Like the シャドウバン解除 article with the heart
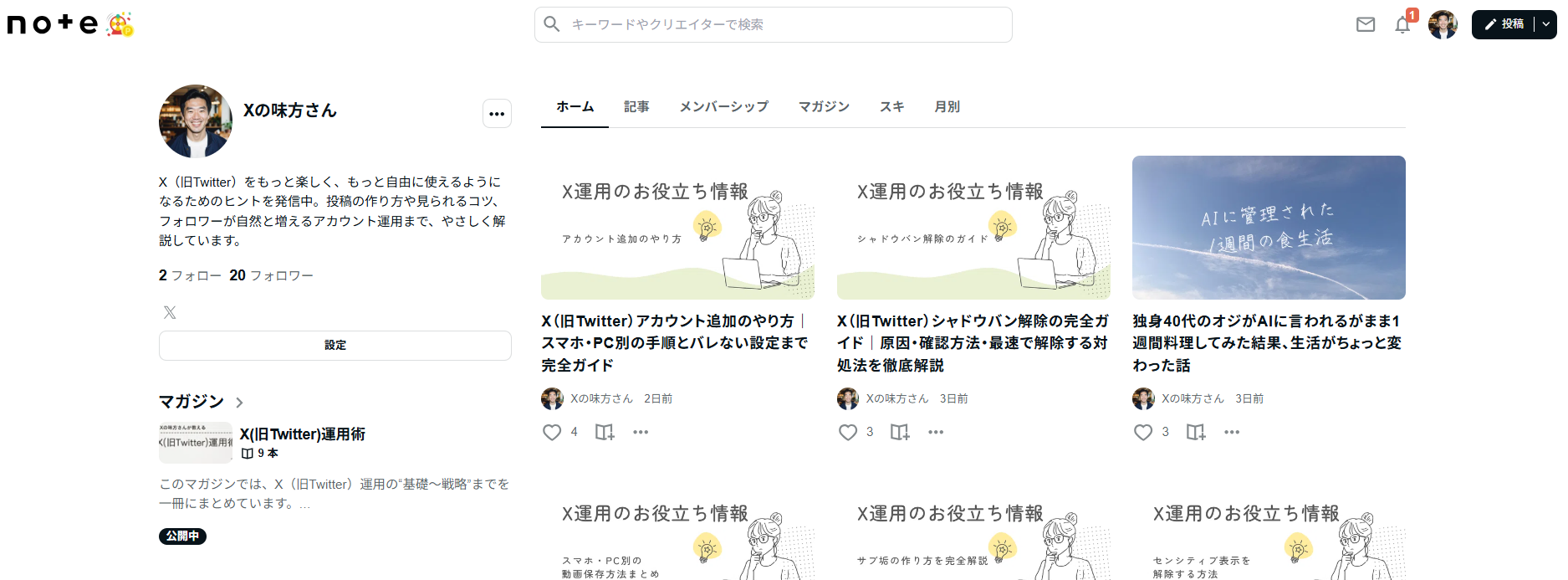Screen dimensions: 1568x580 tap(848, 432)
